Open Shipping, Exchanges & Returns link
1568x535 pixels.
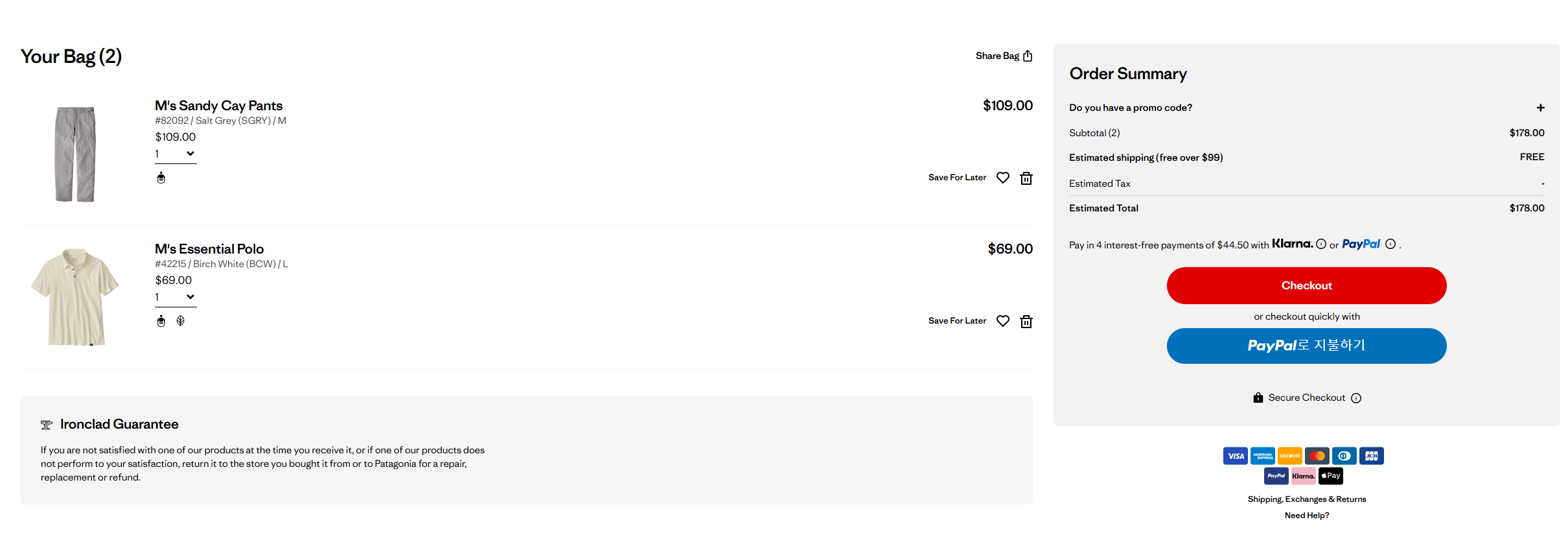[x=1307, y=499]
